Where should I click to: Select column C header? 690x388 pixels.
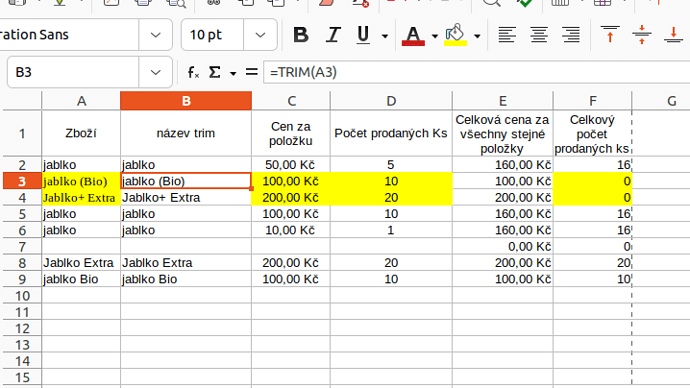pos(291,101)
